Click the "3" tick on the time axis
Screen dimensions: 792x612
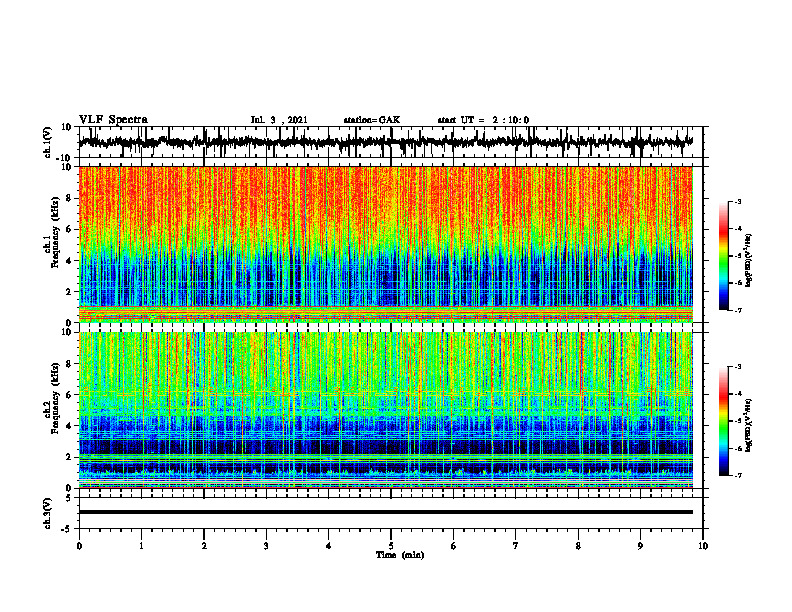click(x=266, y=546)
